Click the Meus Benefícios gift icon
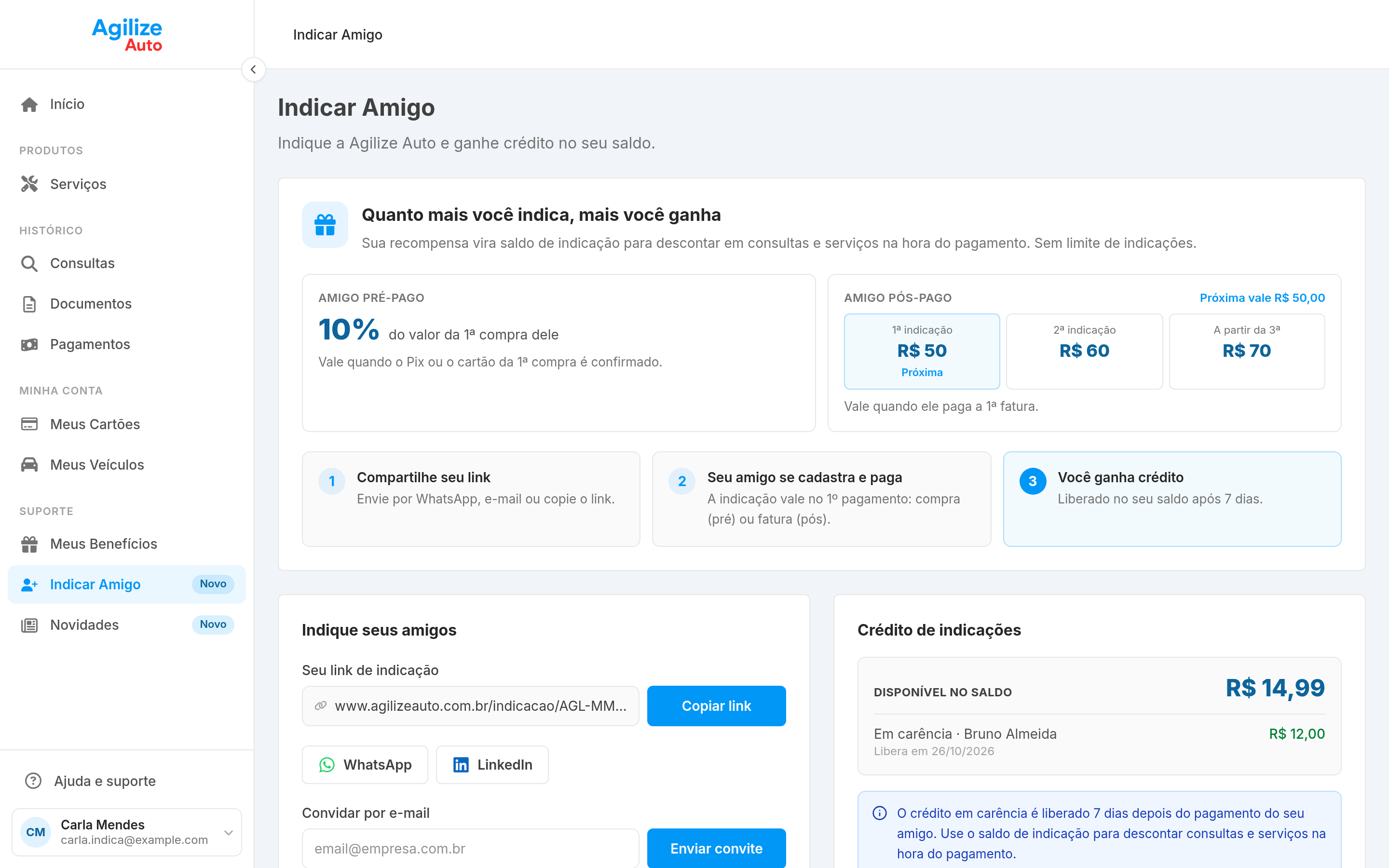Viewport: 1389px width, 868px height. (x=29, y=544)
